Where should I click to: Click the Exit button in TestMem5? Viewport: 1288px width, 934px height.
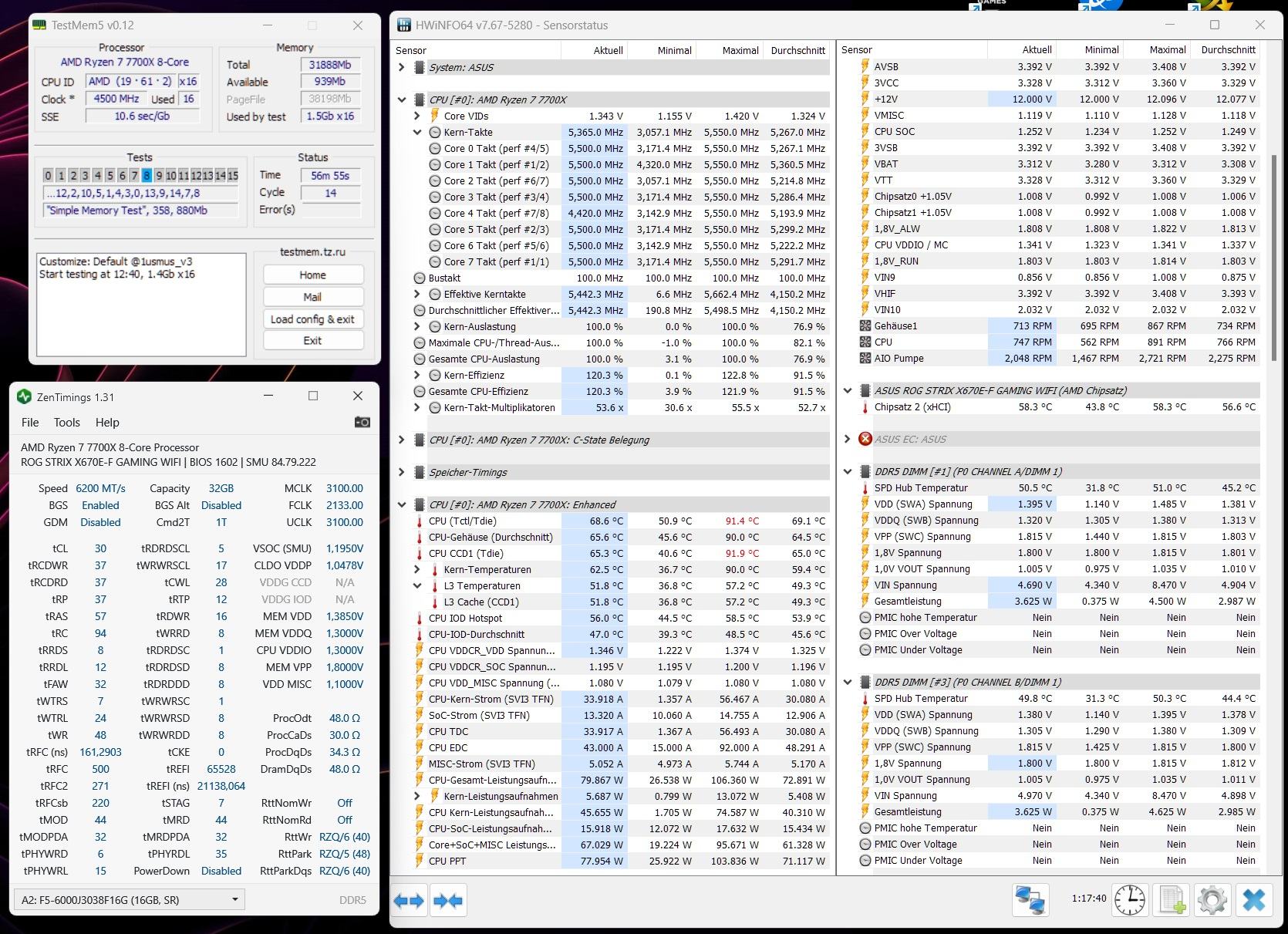(x=312, y=340)
